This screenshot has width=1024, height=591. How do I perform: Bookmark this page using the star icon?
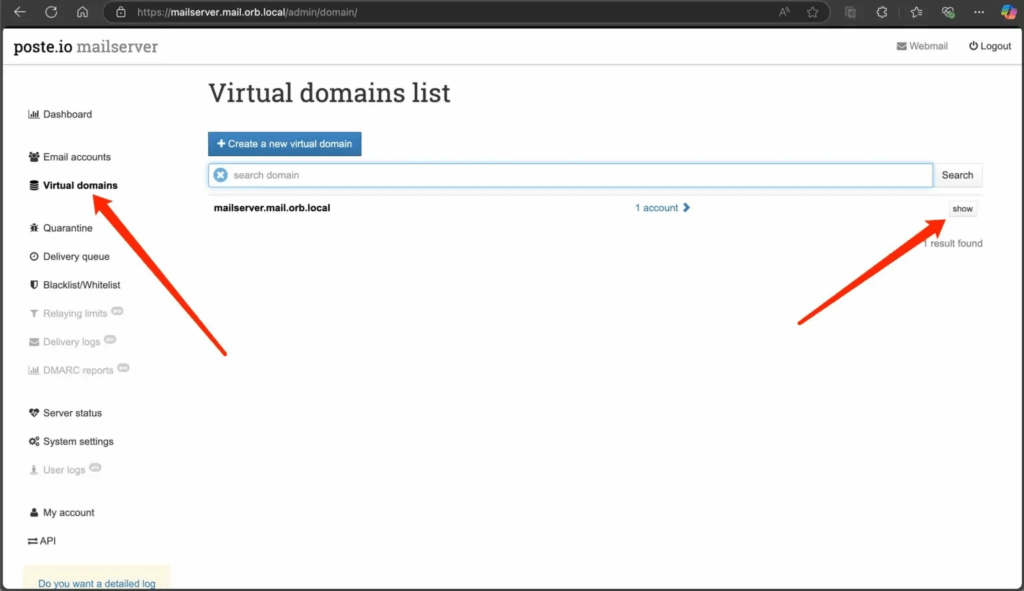813,13
